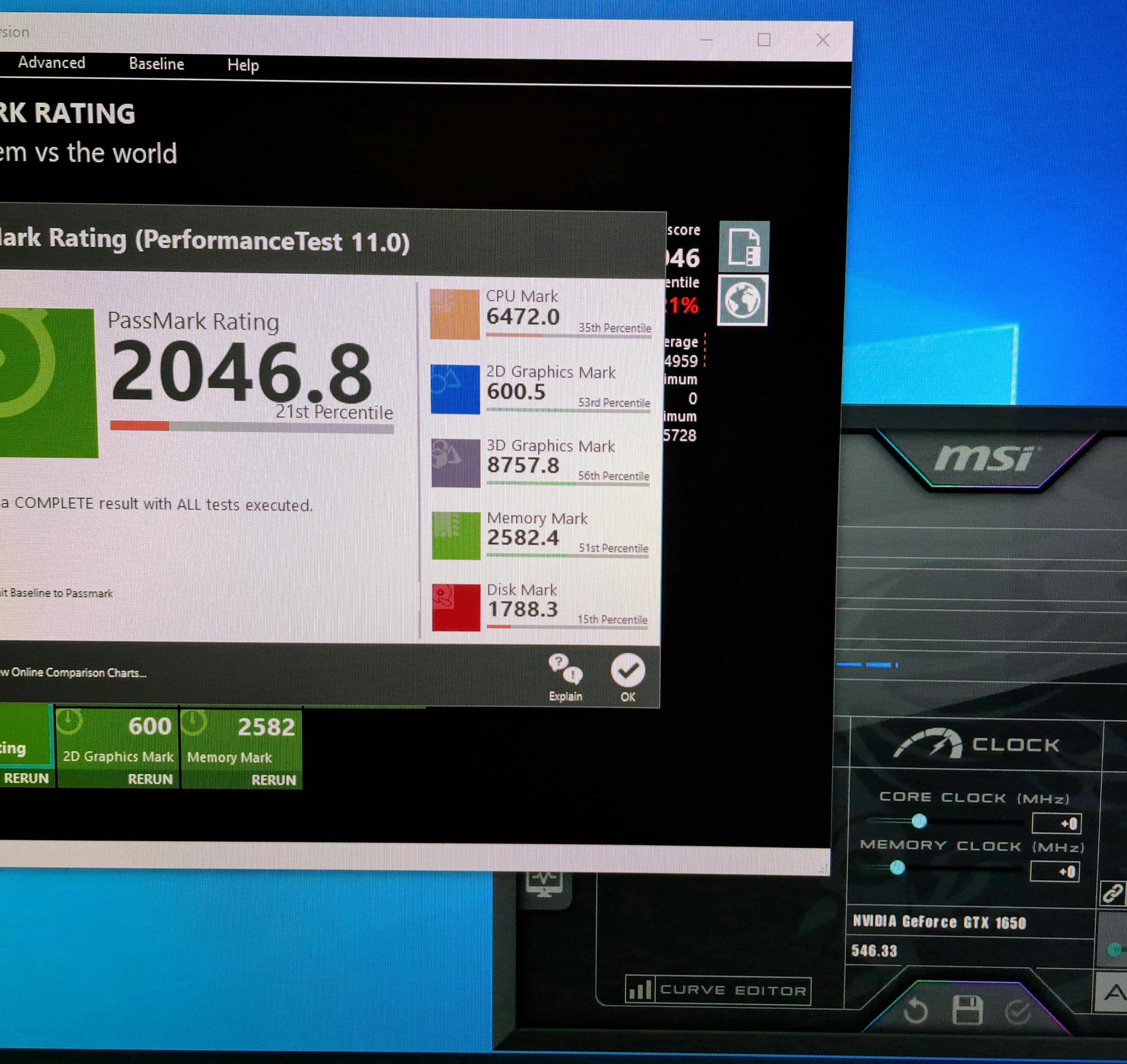Image resolution: width=1127 pixels, height=1064 pixels.
Task: Open the system information report icon
Action: tap(744, 246)
